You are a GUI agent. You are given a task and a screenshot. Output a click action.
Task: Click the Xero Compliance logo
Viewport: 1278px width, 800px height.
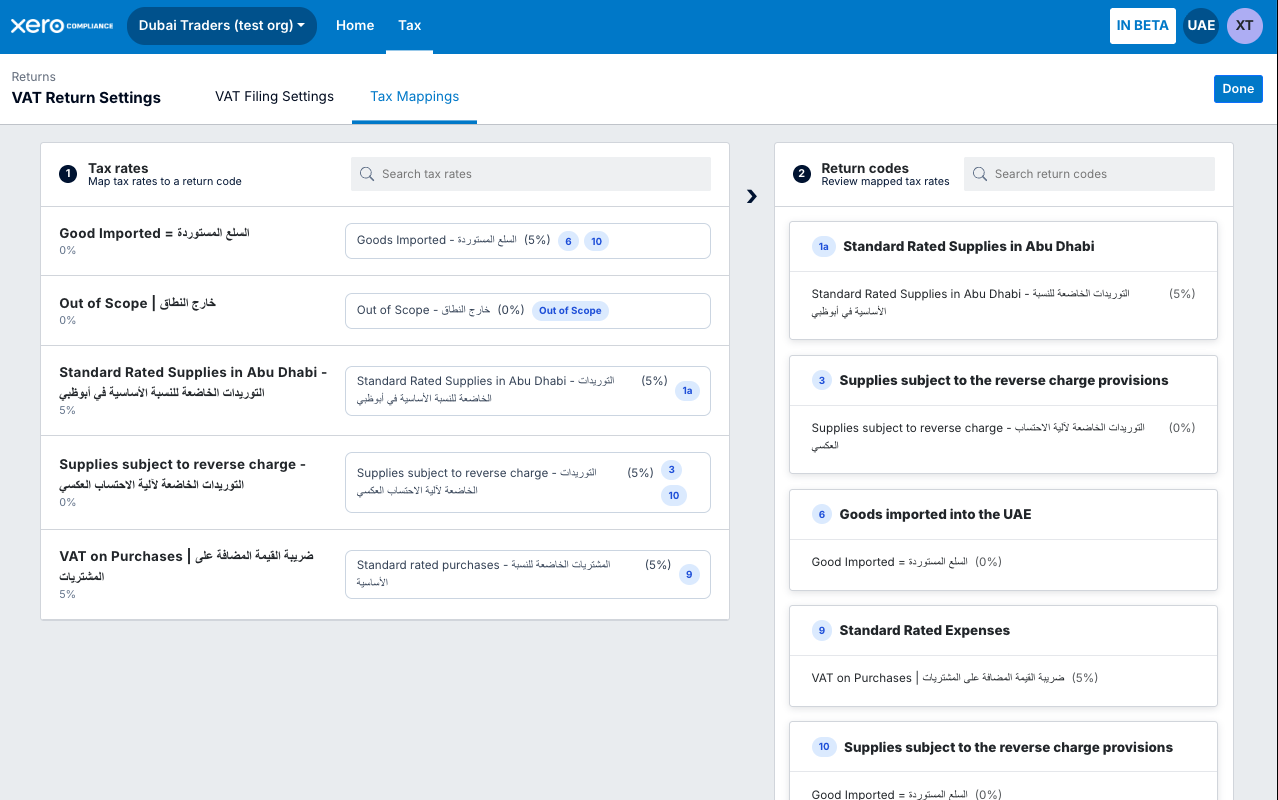(x=62, y=25)
